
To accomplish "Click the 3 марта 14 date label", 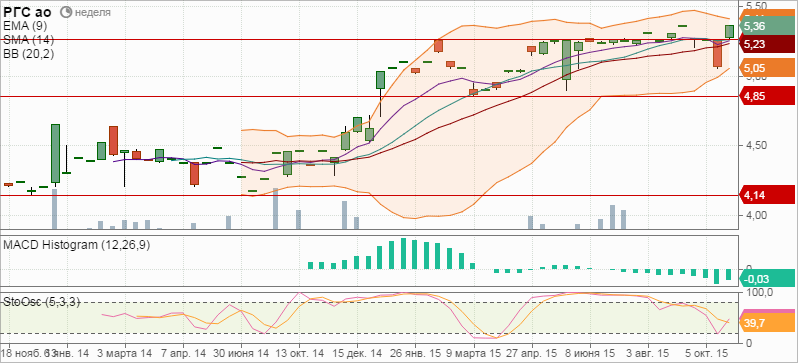I will (124, 353).
